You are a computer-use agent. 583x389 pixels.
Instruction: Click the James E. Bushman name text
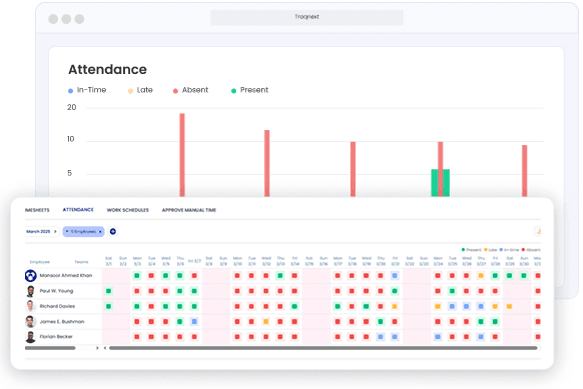62,321
